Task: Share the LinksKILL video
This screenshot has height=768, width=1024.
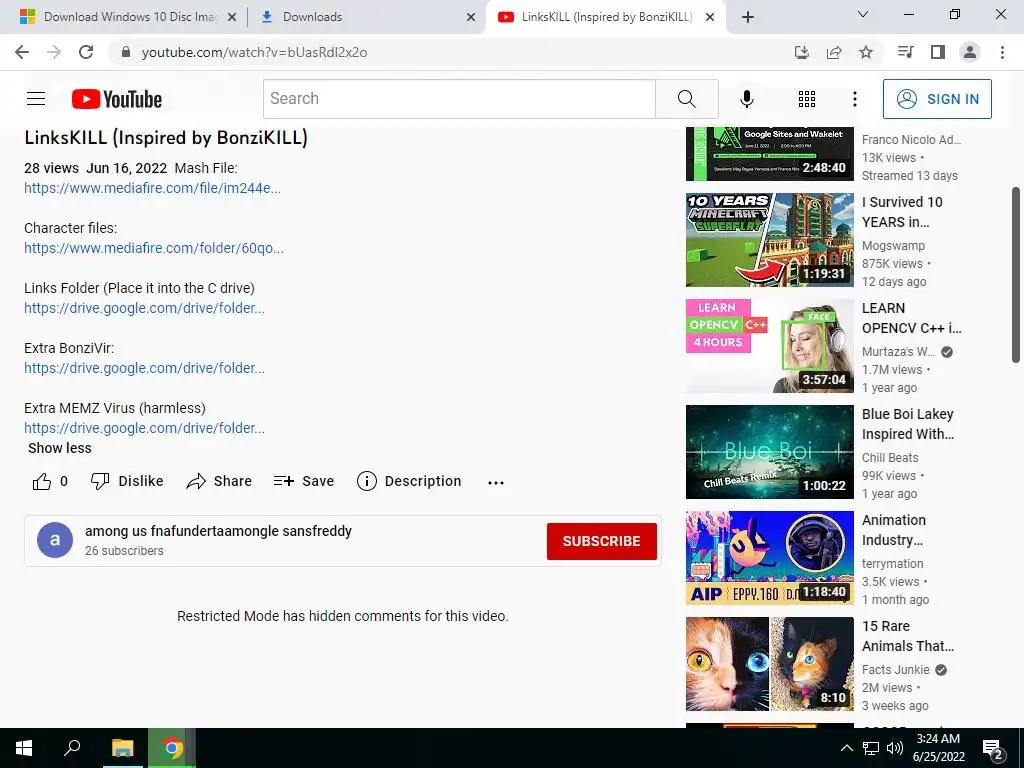Action: (x=219, y=481)
